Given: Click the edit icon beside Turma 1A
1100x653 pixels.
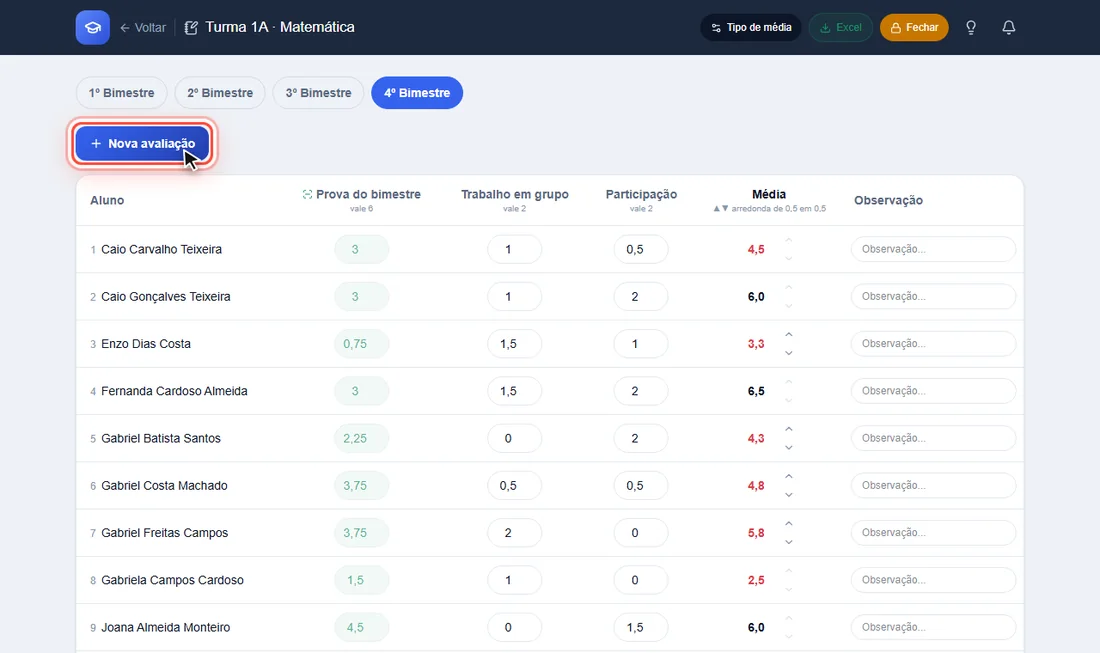Looking at the screenshot, I should tap(191, 27).
